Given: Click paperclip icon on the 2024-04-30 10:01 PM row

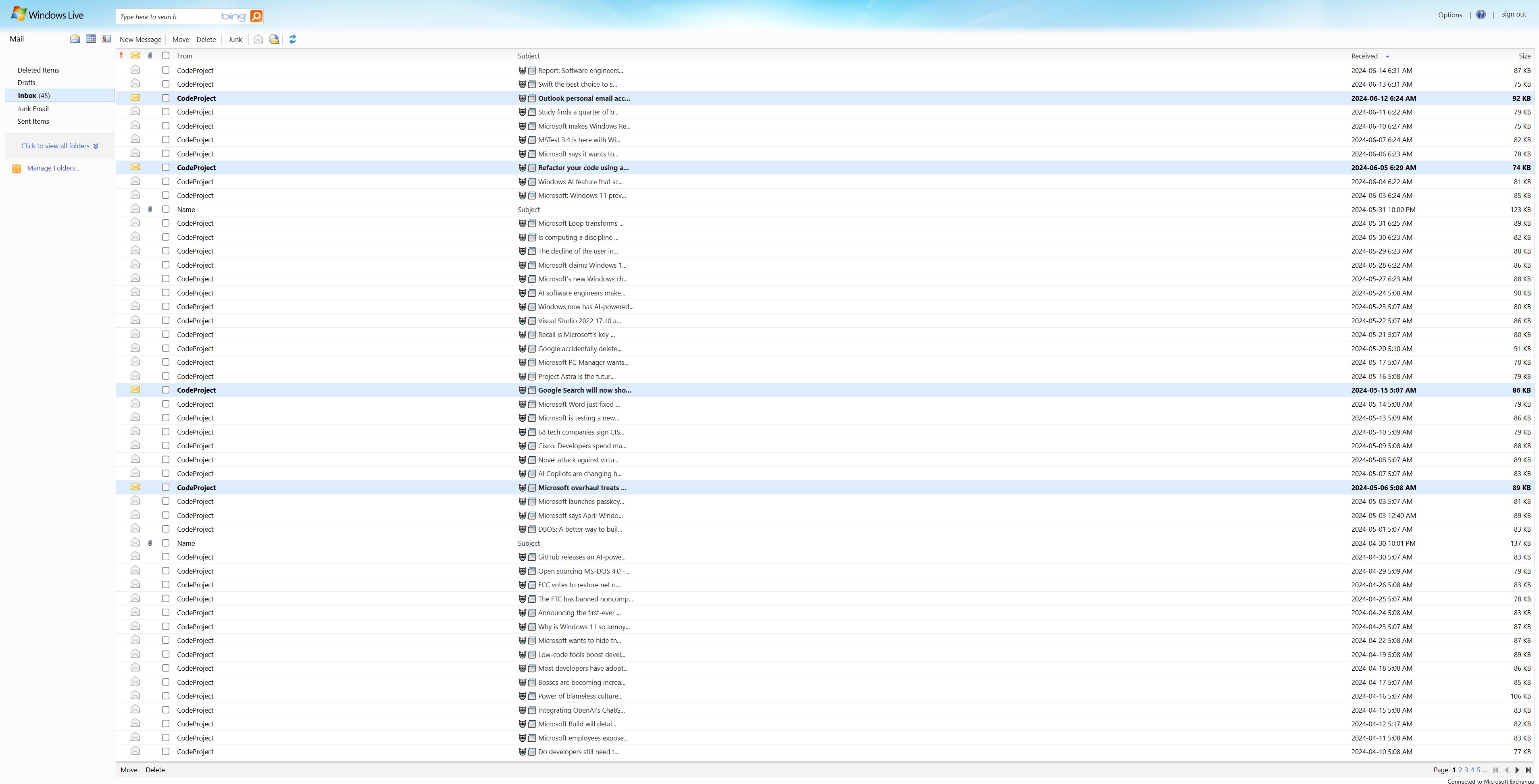Looking at the screenshot, I should point(150,543).
